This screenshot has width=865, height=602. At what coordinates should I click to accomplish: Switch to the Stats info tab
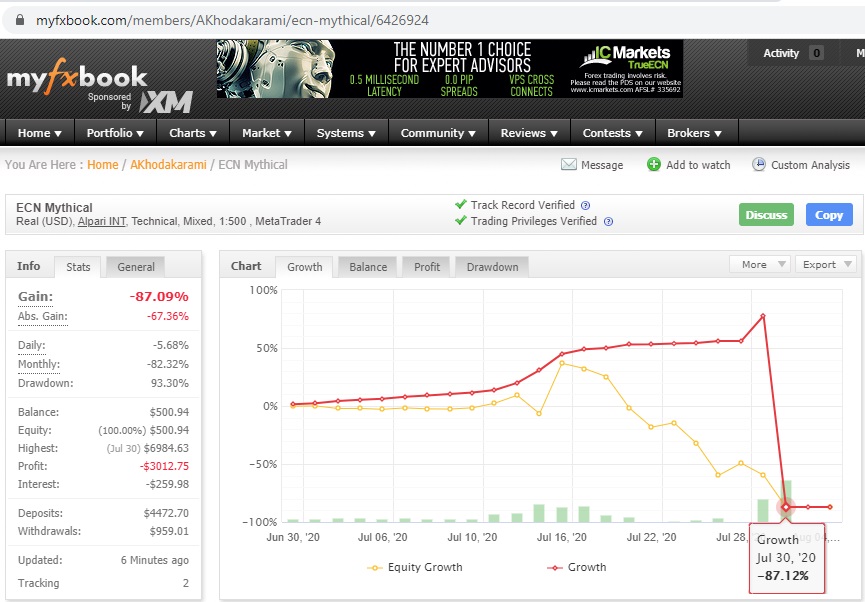click(x=78, y=267)
